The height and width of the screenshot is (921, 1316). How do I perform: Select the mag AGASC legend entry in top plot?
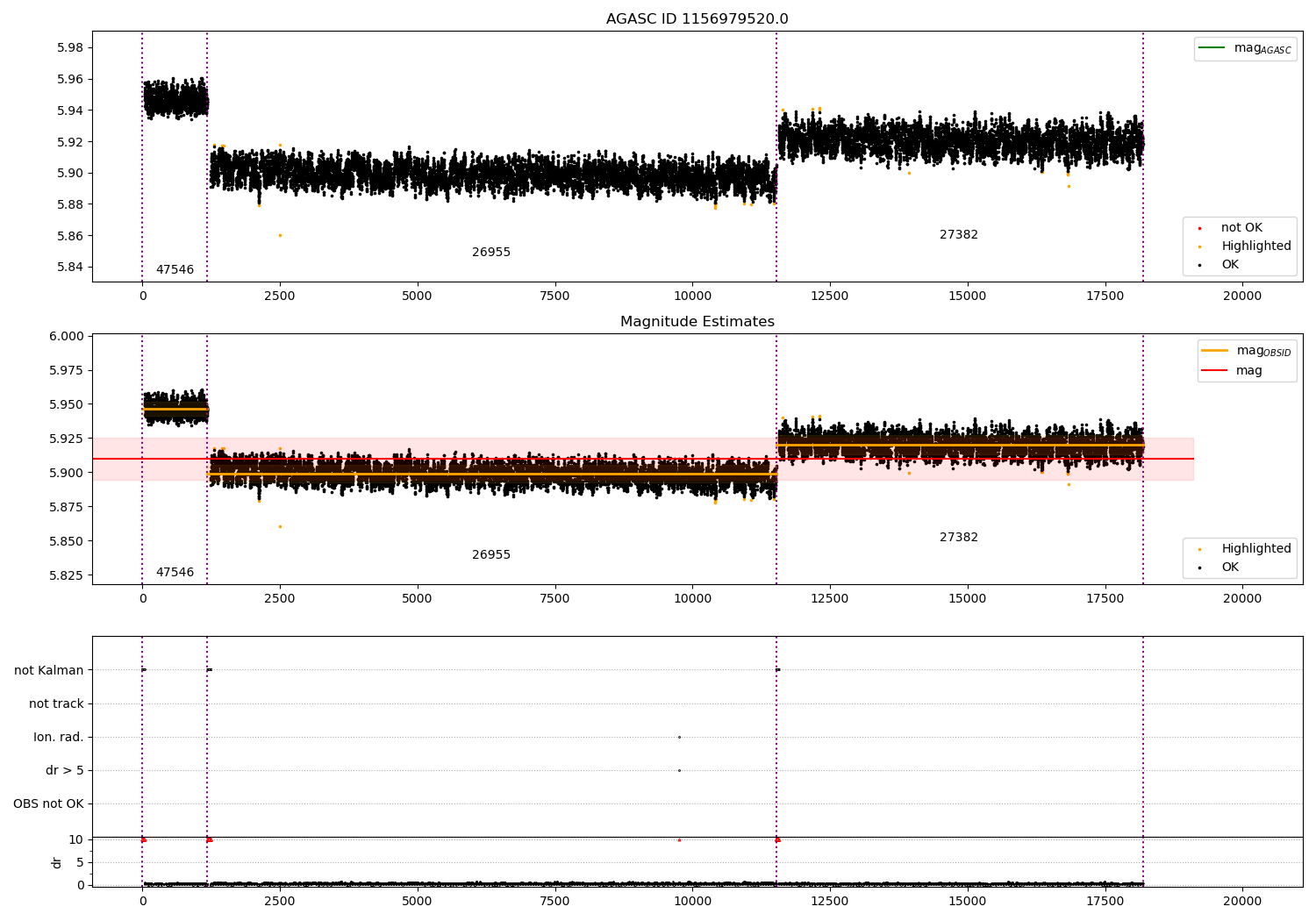[1245, 48]
